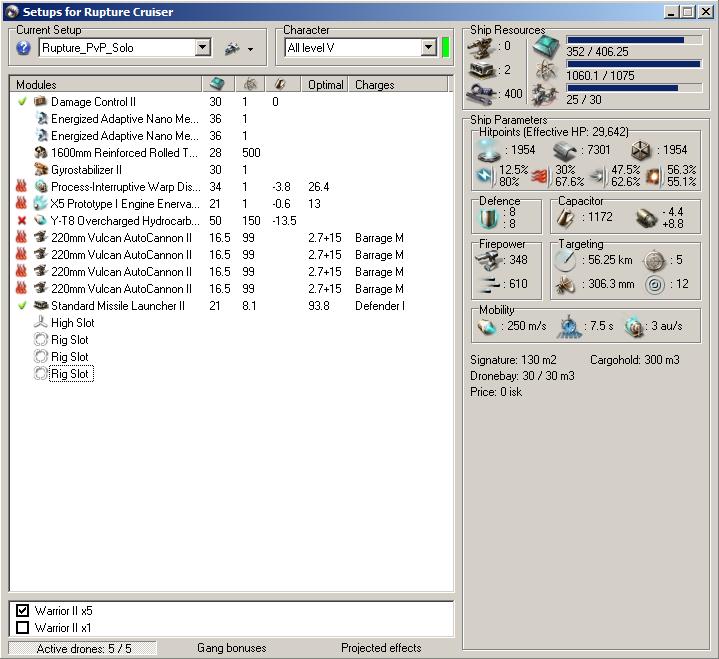Click the calibration icon showing 400

click(x=481, y=94)
